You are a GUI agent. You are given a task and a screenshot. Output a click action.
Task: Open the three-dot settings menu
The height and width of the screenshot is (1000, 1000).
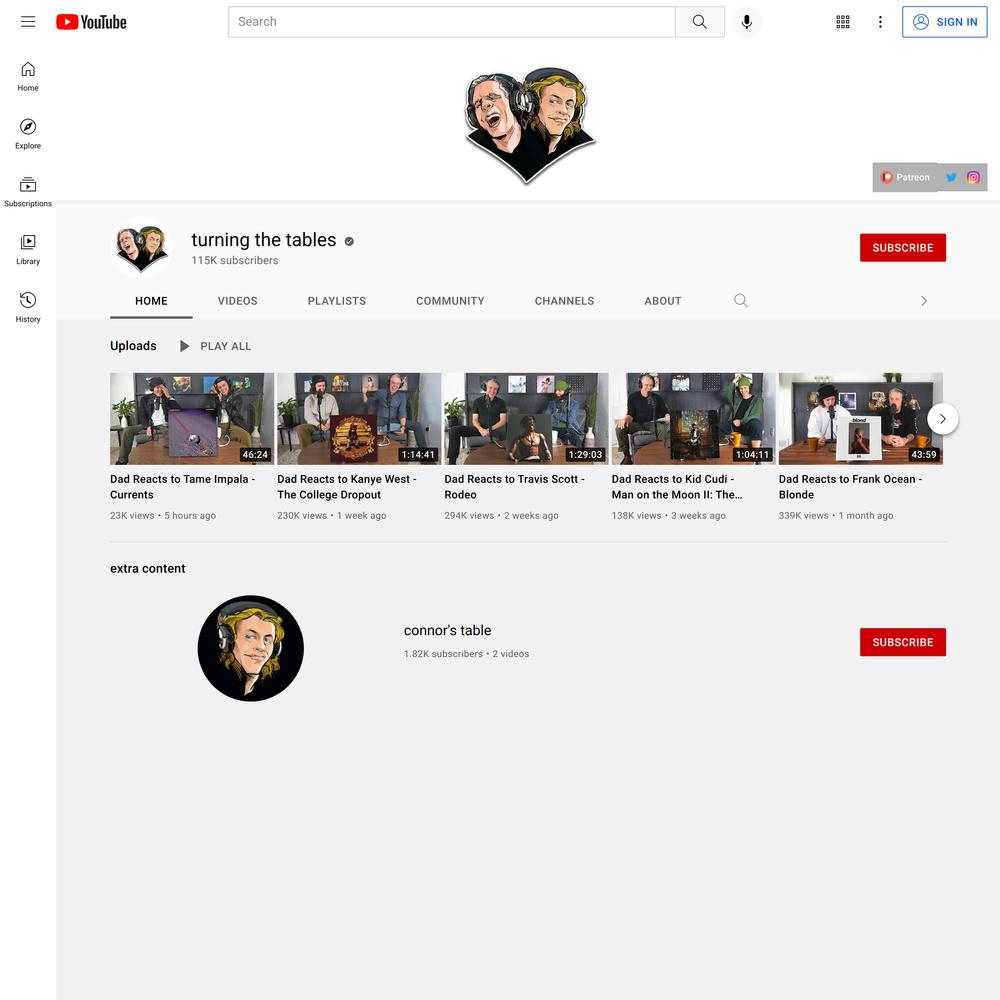coord(880,22)
